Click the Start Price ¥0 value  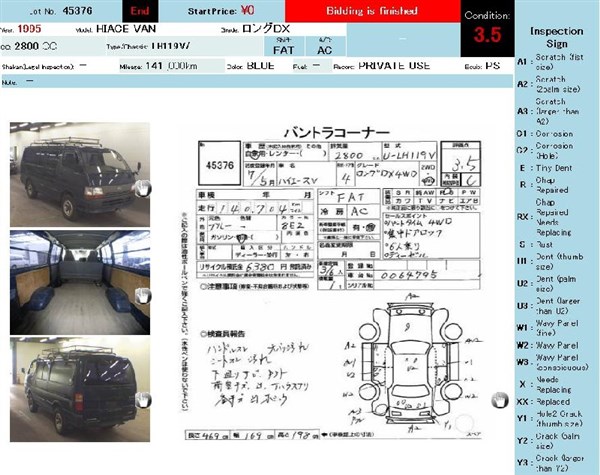pyautogui.click(x=248, y=10)
